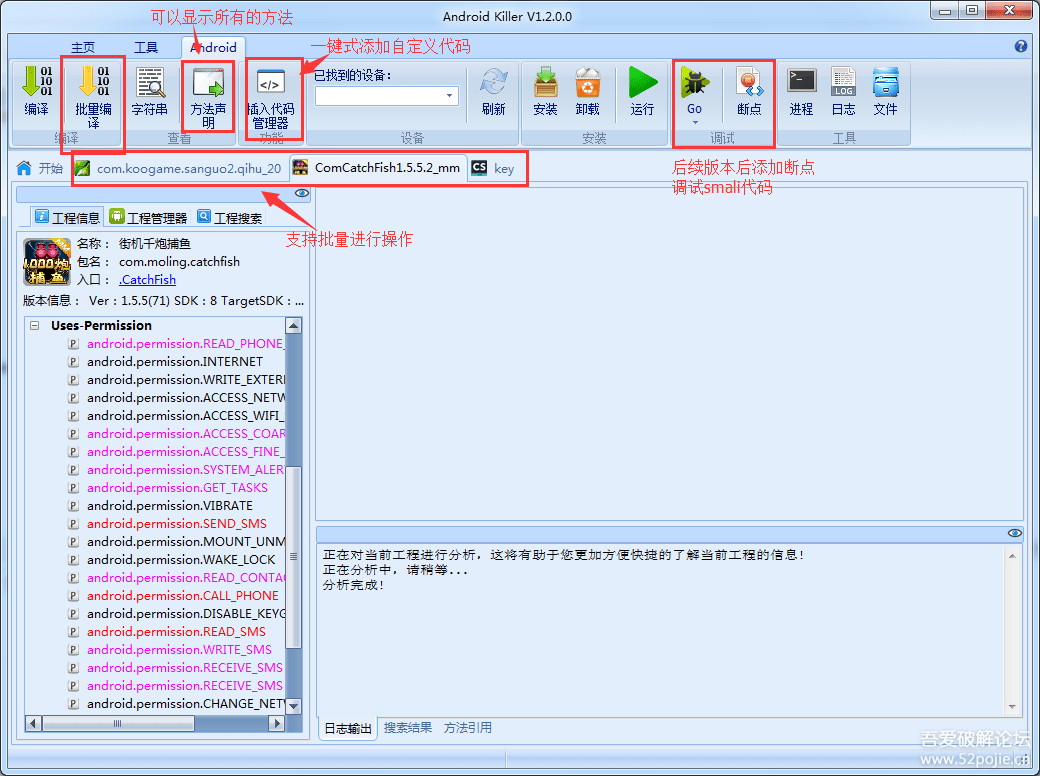Viewport: 1040px width, 776px height.
Task: Open the connected devices dropdown
Action: 450,97
